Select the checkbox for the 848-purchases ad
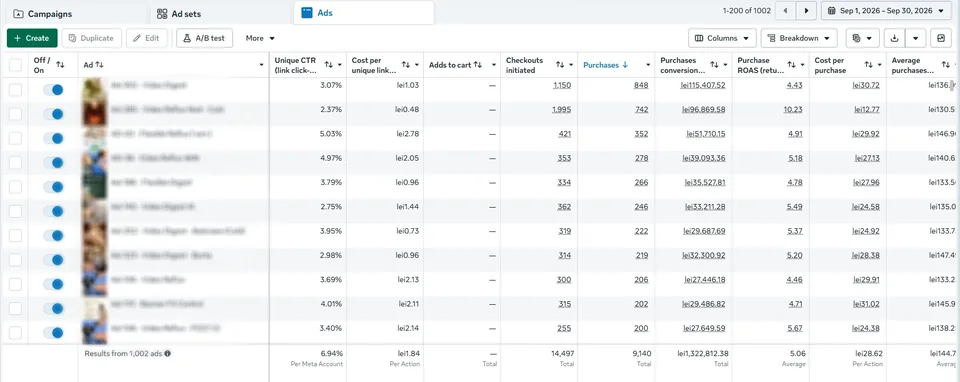 [15, 90]
